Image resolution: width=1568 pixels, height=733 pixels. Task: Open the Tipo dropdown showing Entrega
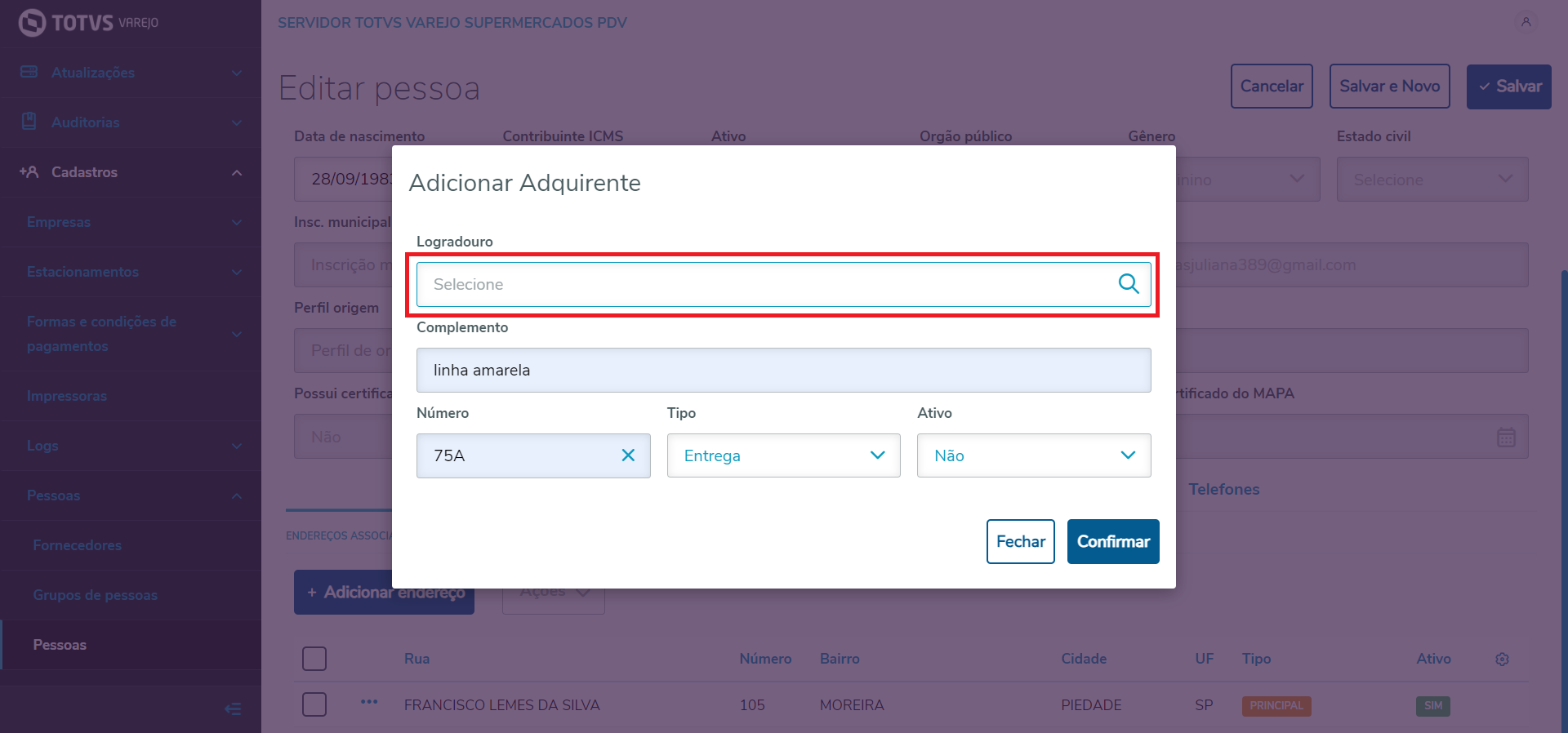[783, 455]
